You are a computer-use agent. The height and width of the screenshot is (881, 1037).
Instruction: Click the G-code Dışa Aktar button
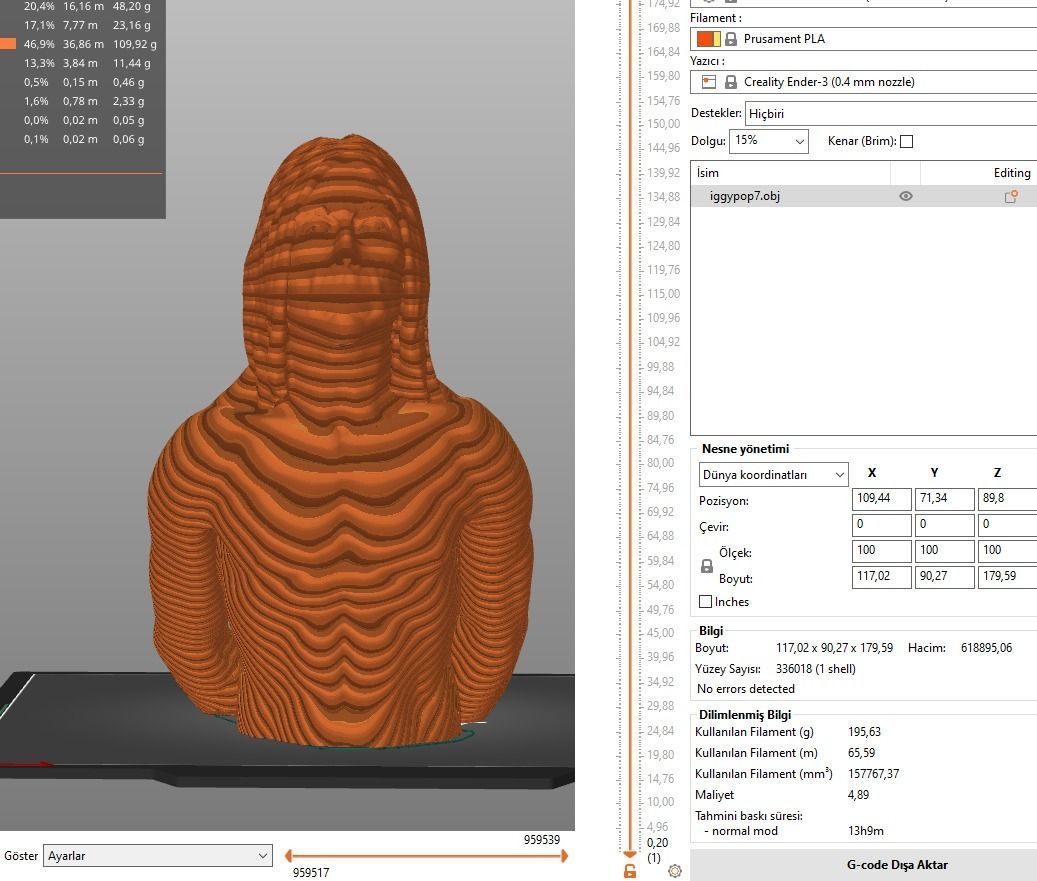coord(863,865)
